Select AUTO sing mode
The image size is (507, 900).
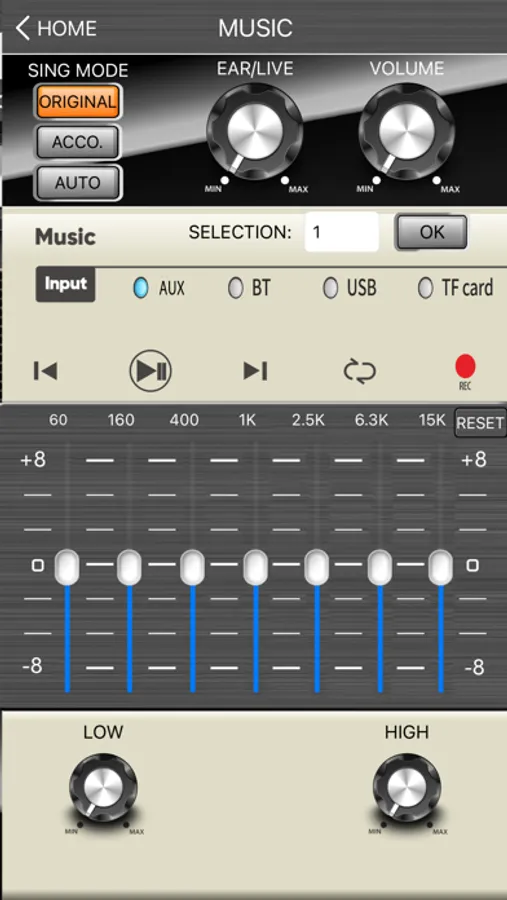click(78, 183)
